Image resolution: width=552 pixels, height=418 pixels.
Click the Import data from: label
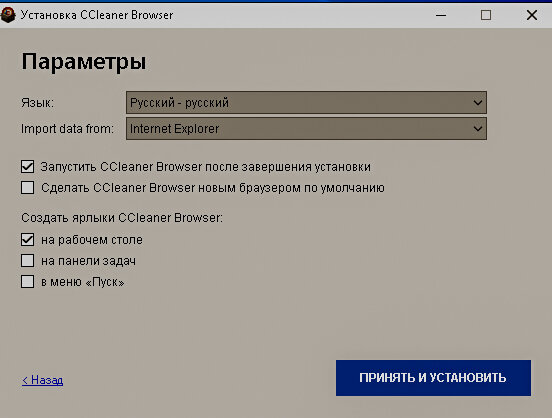(x=68, y=129)
